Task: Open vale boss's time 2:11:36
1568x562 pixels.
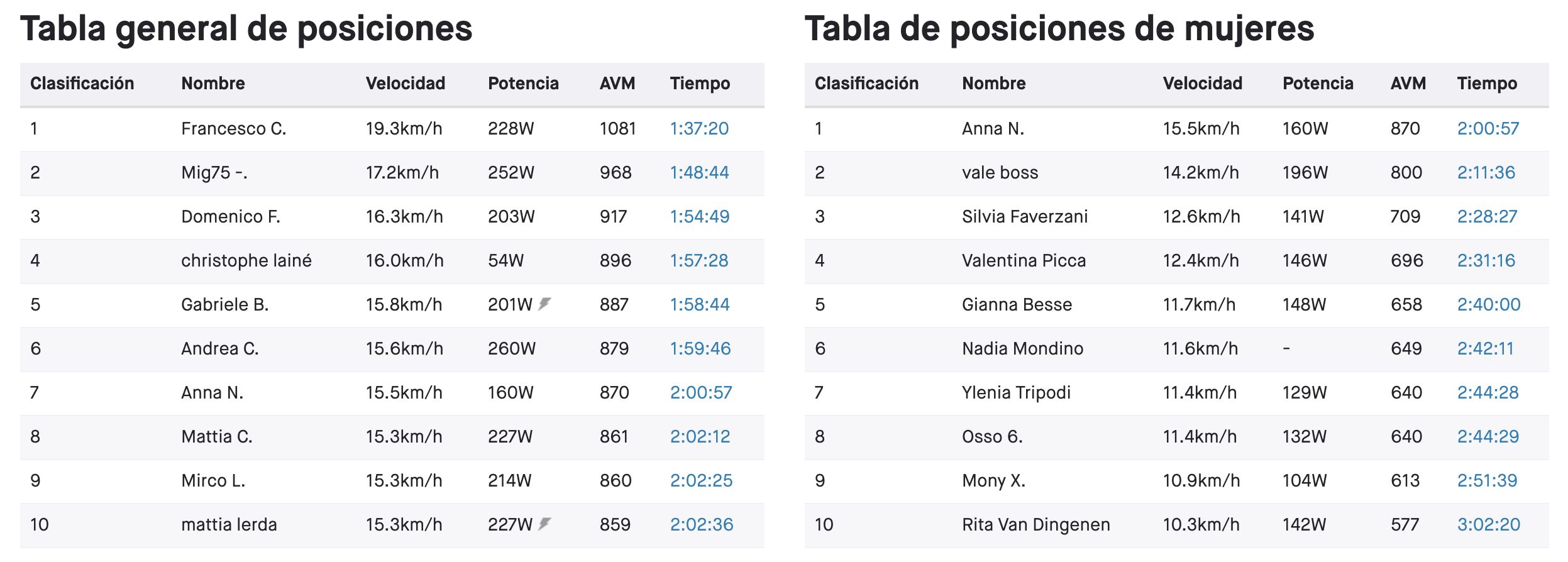Action: click(x=1486, y=173)
